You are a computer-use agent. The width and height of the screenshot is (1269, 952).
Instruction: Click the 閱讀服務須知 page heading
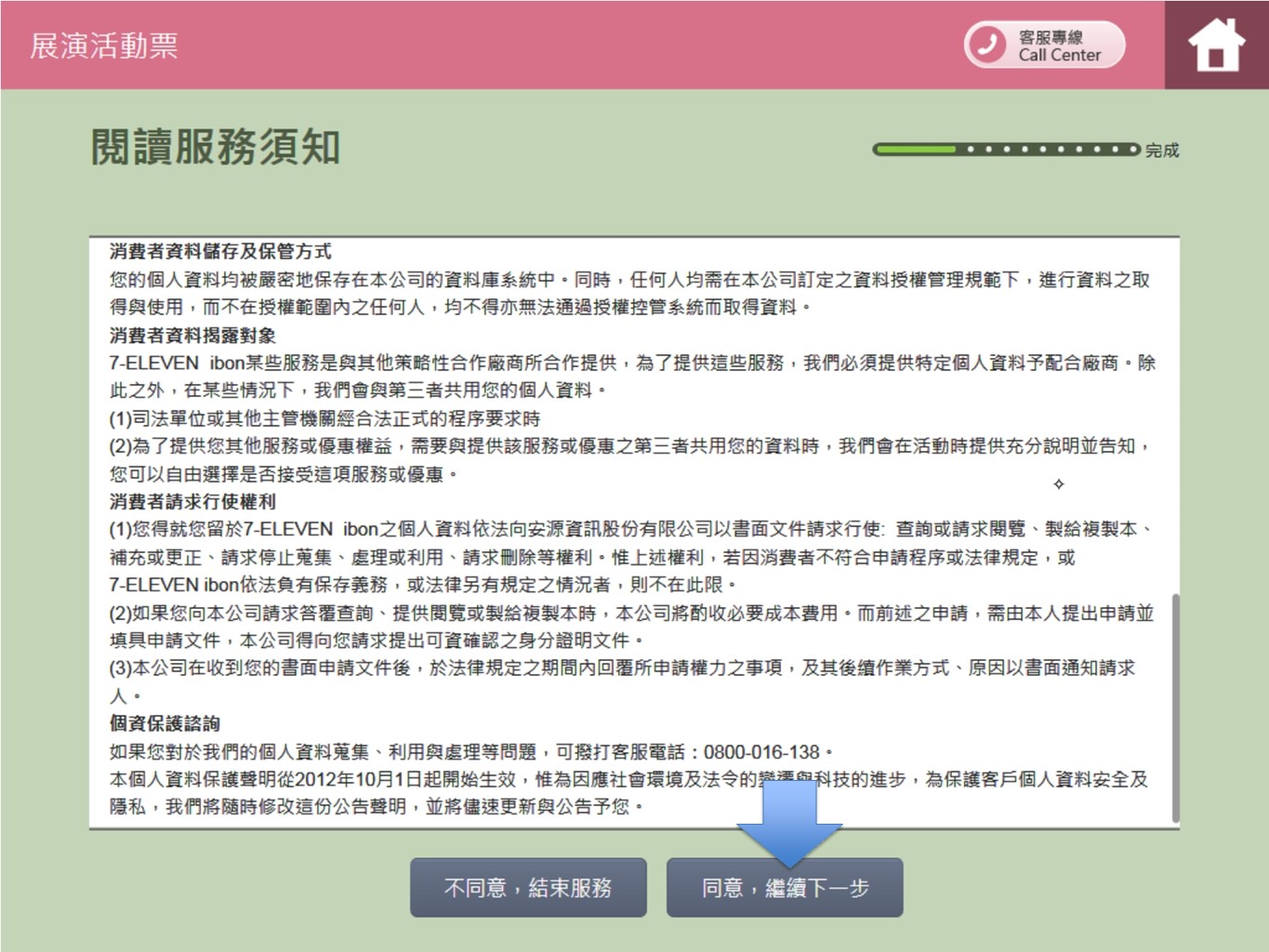[x=216, y=147]
